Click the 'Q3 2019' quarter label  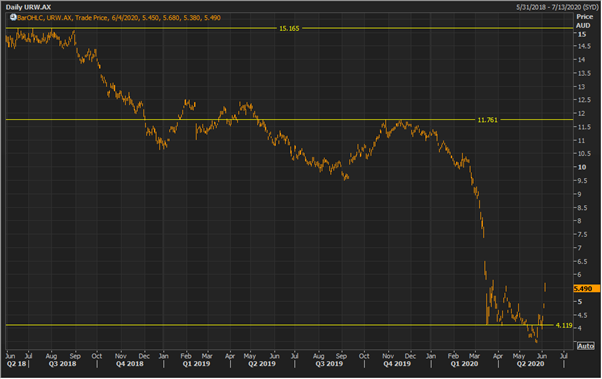[x=329, y=364]
